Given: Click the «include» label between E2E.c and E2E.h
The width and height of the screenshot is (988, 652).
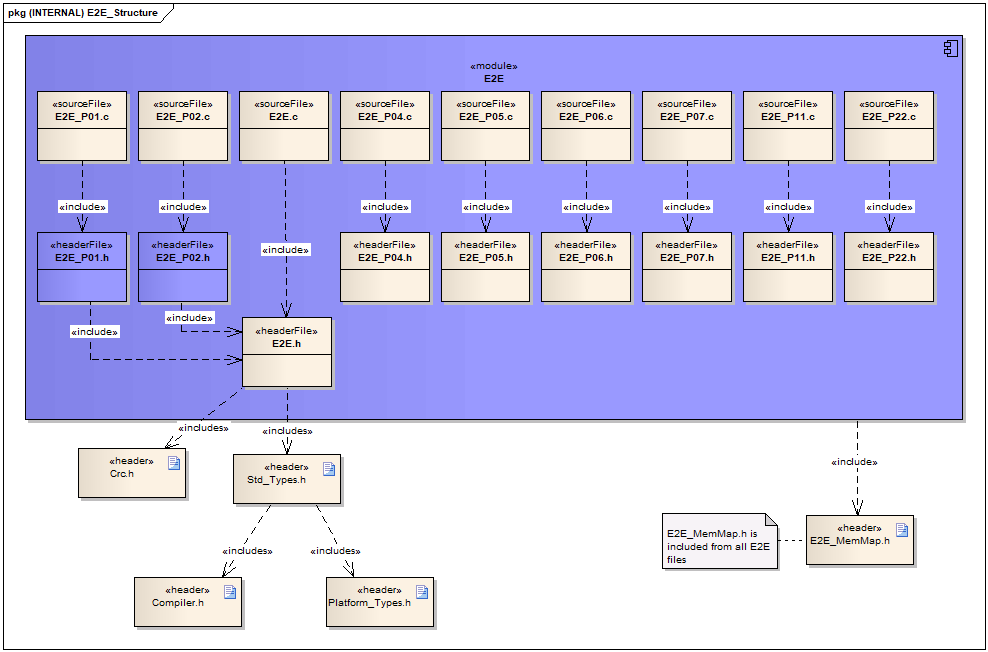Looking at the screenshot, I should pos(287,249).
